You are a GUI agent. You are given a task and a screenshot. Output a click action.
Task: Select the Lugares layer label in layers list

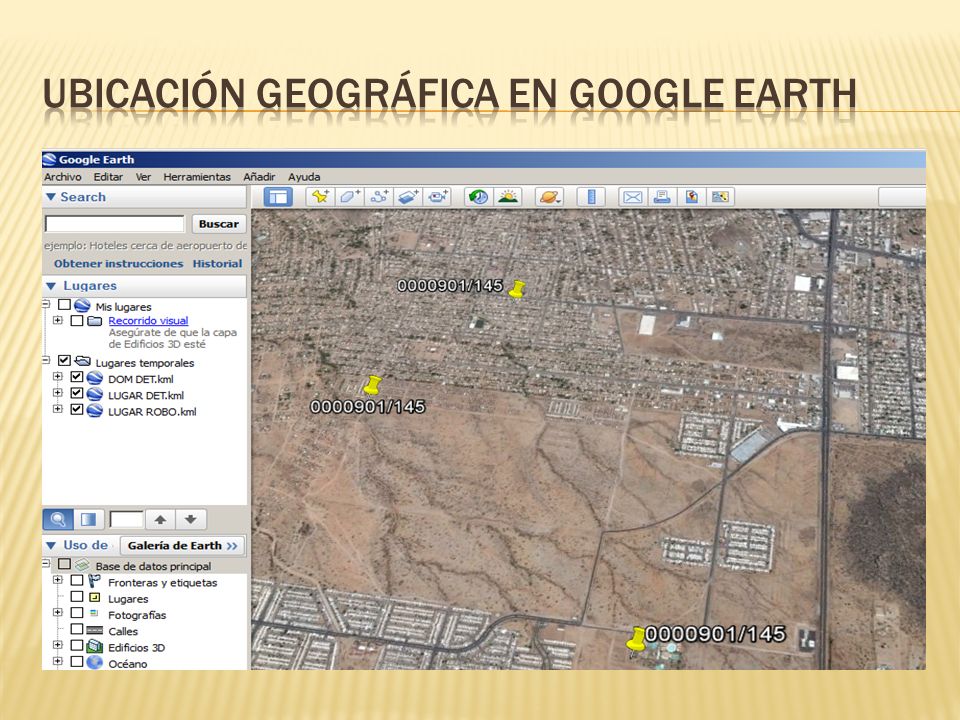128,599
